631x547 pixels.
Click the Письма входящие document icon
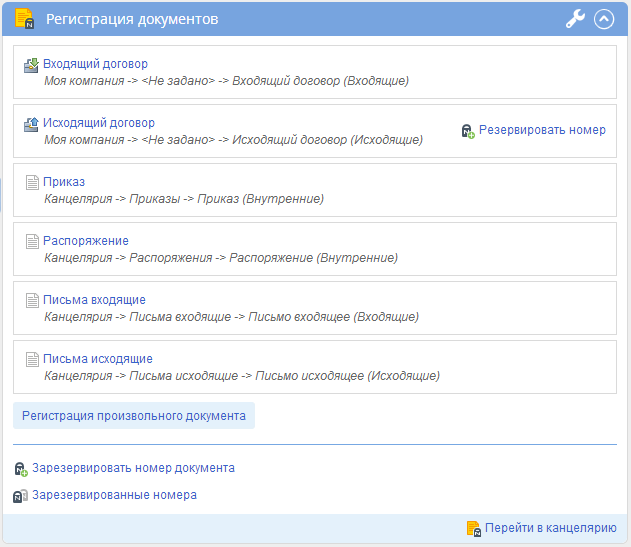pos(32,300)
